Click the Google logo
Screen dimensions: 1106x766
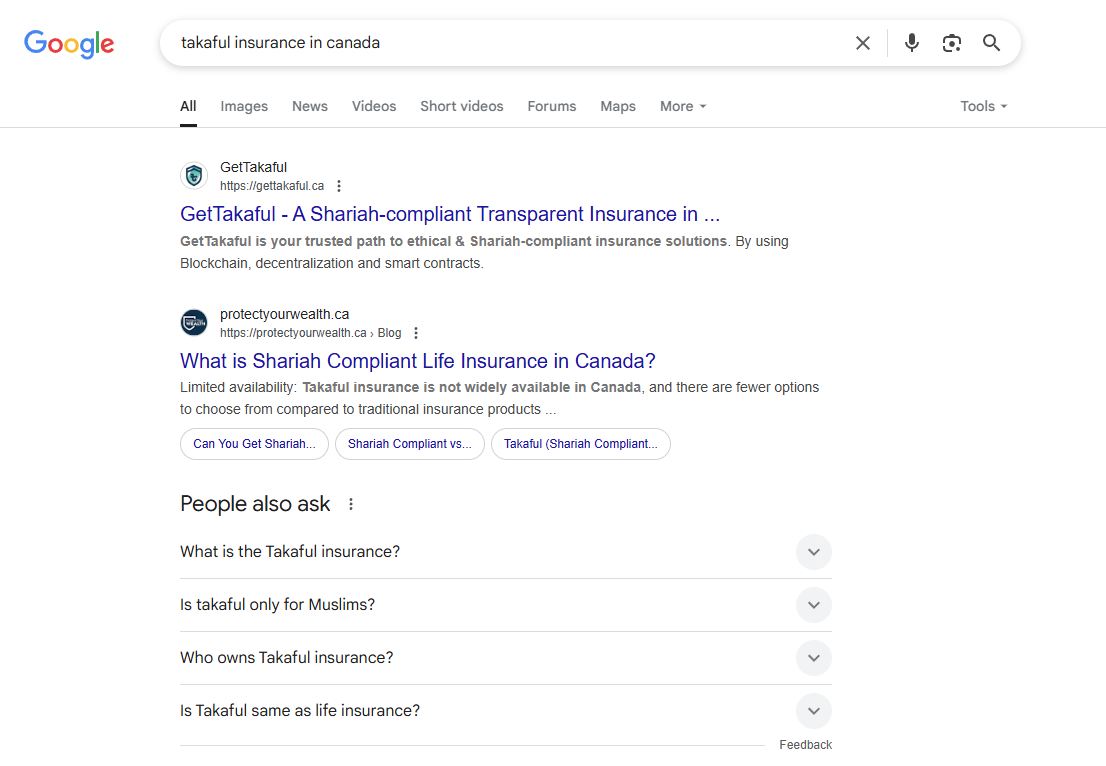point(69,44)
